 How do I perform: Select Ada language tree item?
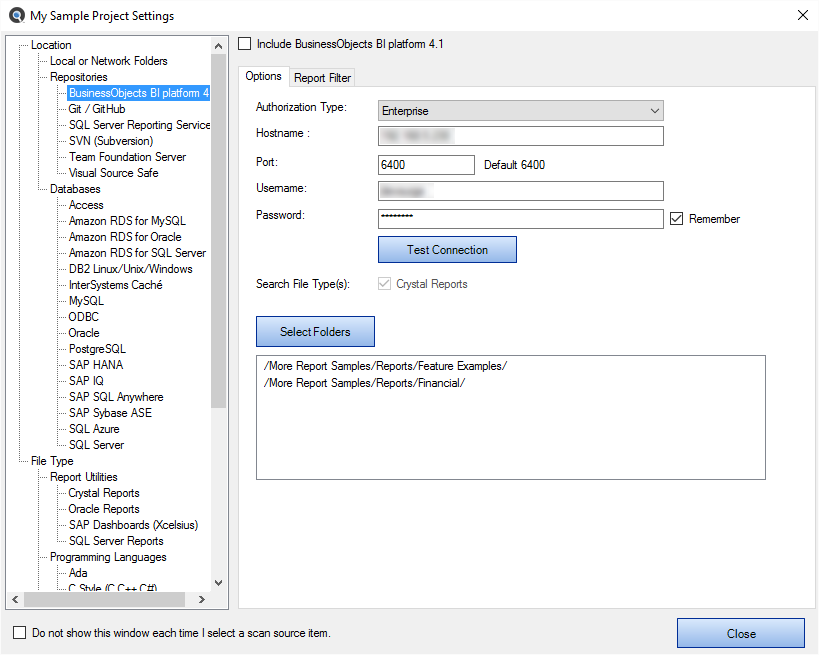pyautogui.click(x=78, y=572)
